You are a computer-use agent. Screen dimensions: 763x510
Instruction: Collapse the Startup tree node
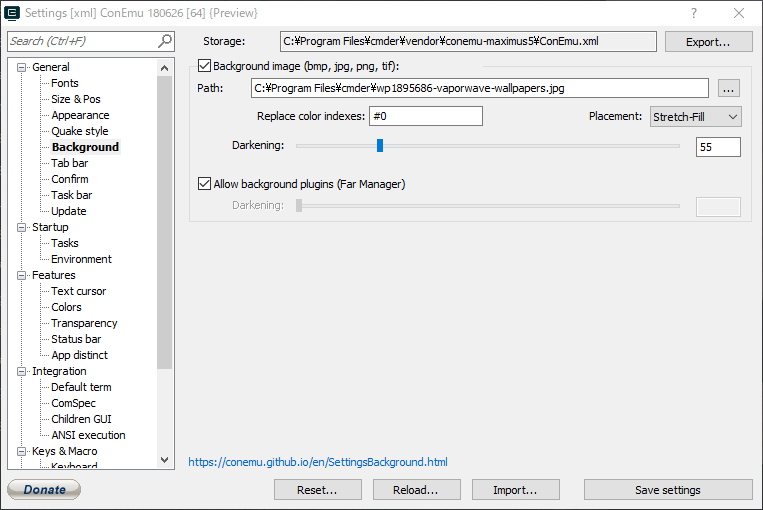pos(21,227)
